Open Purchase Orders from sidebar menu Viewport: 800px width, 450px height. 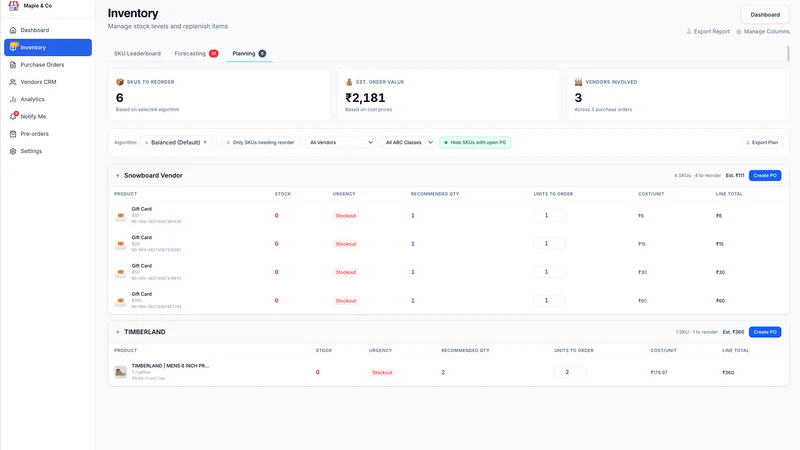pos(48,65)
